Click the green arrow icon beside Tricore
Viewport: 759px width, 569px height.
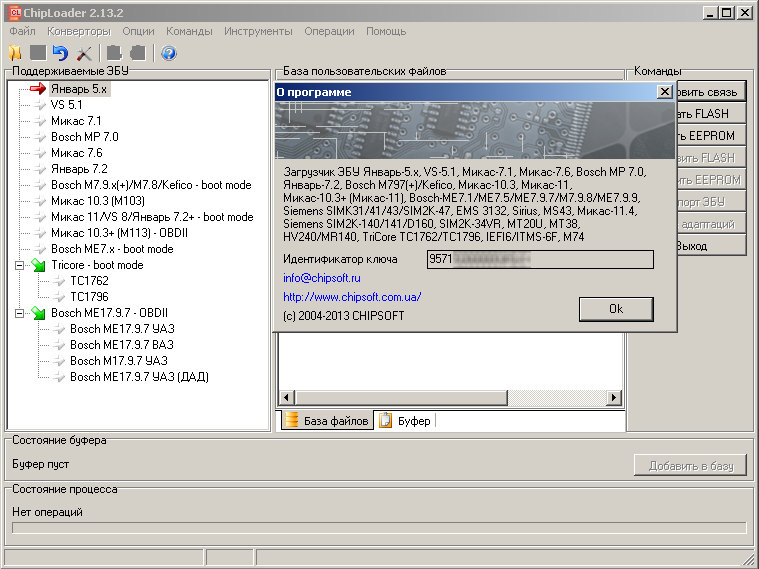pos(38,265)
